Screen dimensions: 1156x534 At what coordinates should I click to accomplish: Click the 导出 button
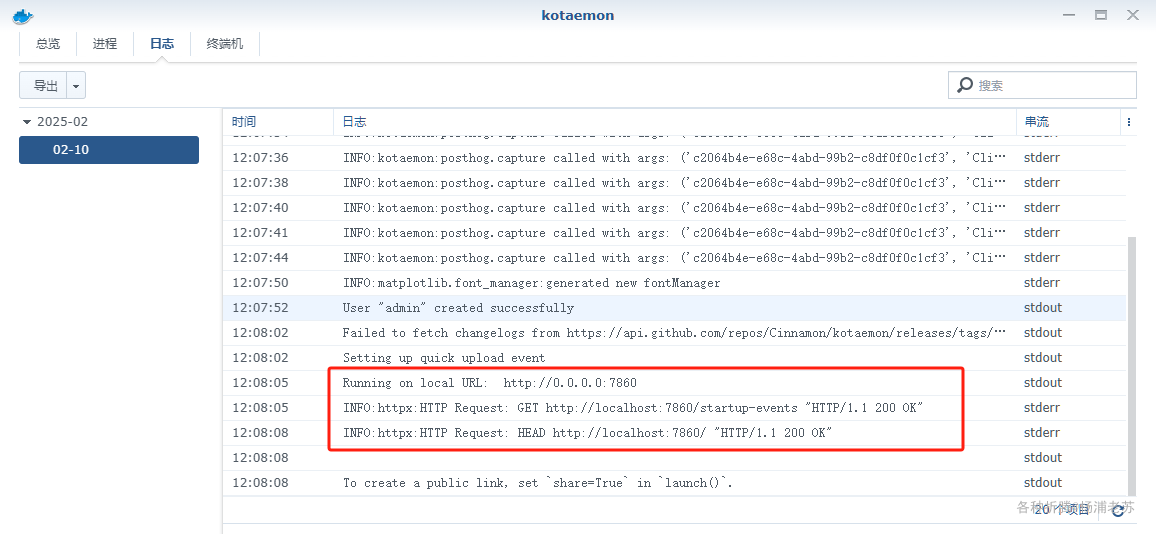(43, 86)
